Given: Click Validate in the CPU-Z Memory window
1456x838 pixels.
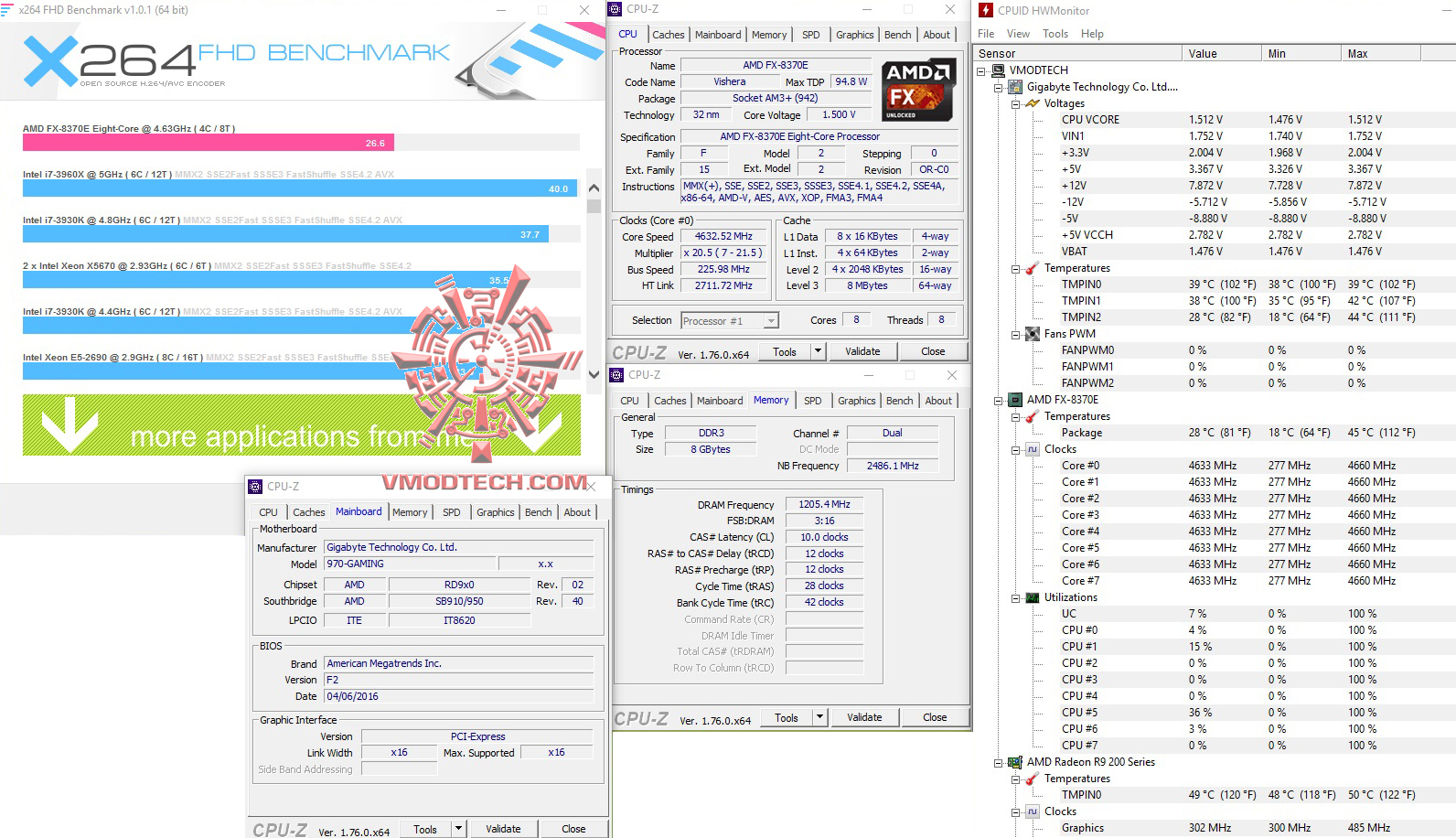Looking at the screenshot, I should 864,717.
